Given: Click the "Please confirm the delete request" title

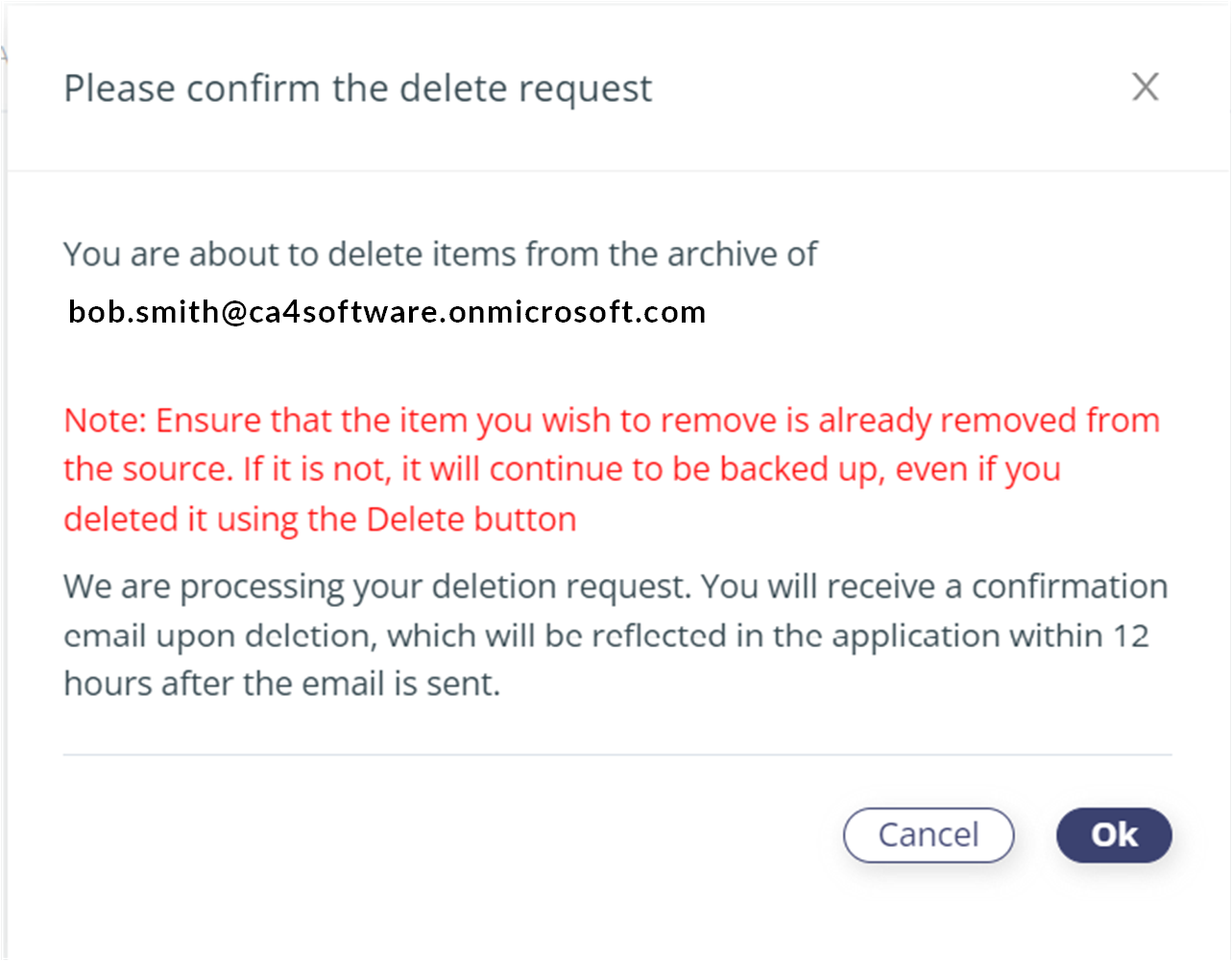Looking at the screenshot, I should pyautogui.click(x=357, y=88).
